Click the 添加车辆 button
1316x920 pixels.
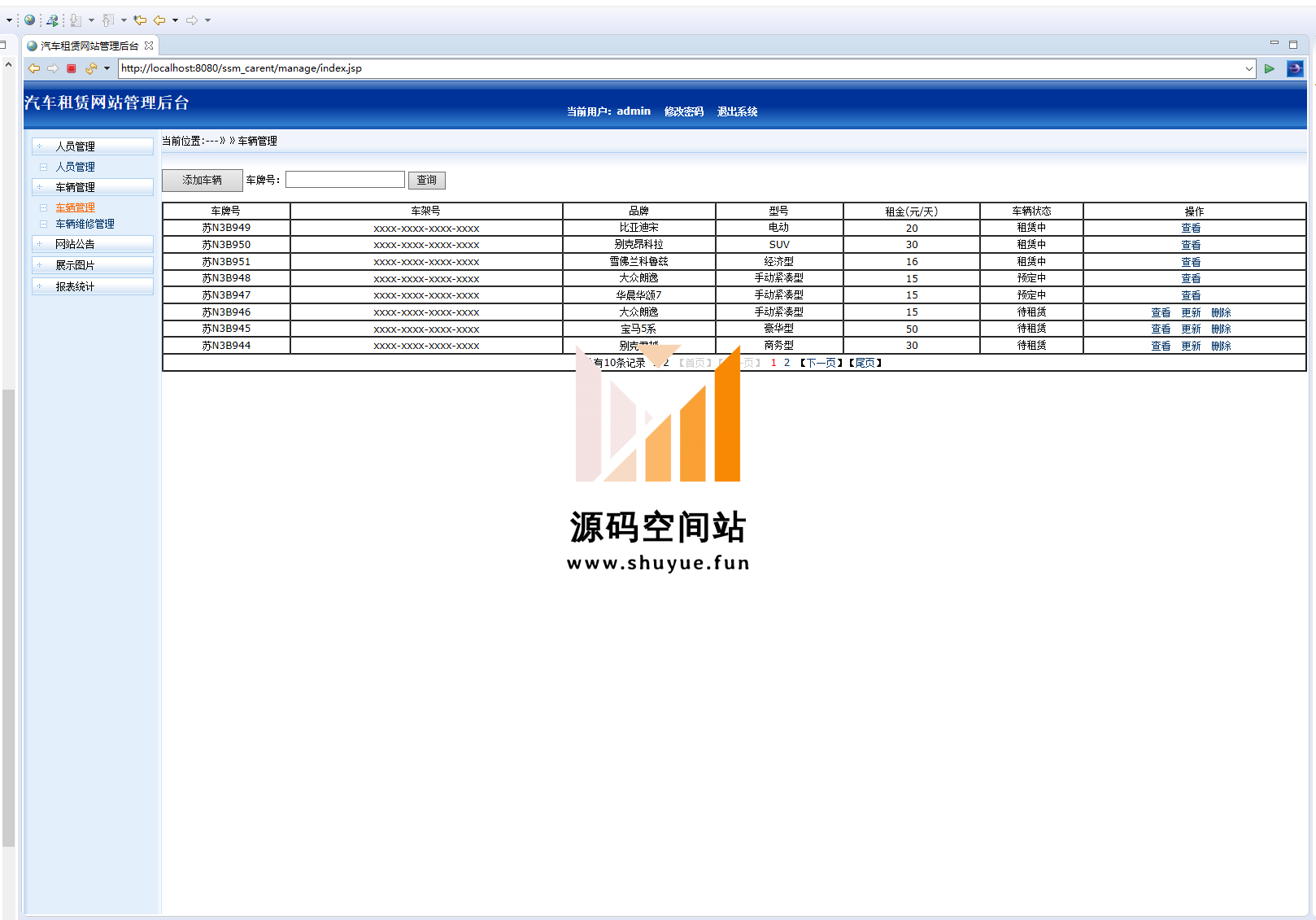pos(202,180)
